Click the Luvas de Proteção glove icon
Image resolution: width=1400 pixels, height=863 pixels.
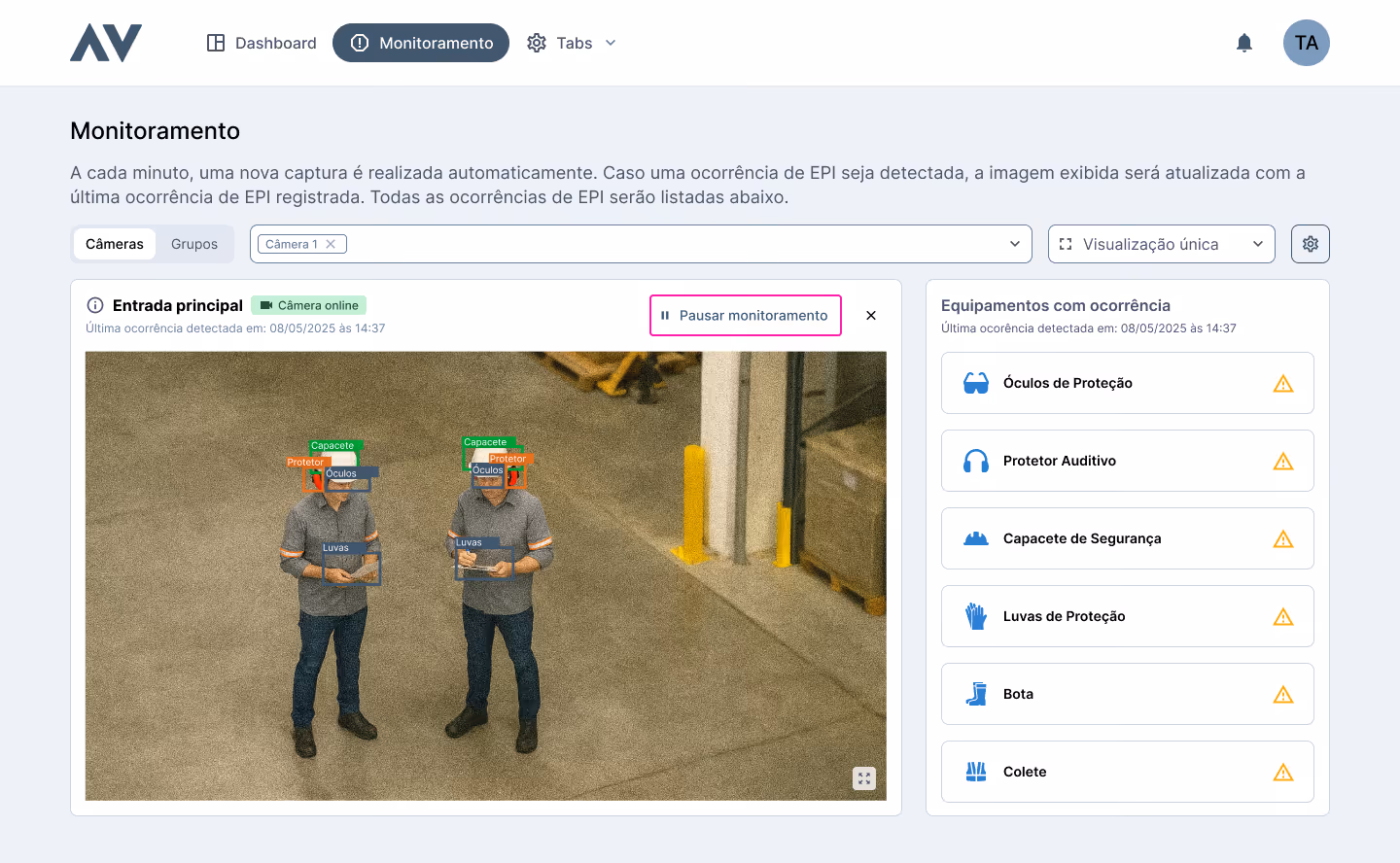tap(976, 616)
